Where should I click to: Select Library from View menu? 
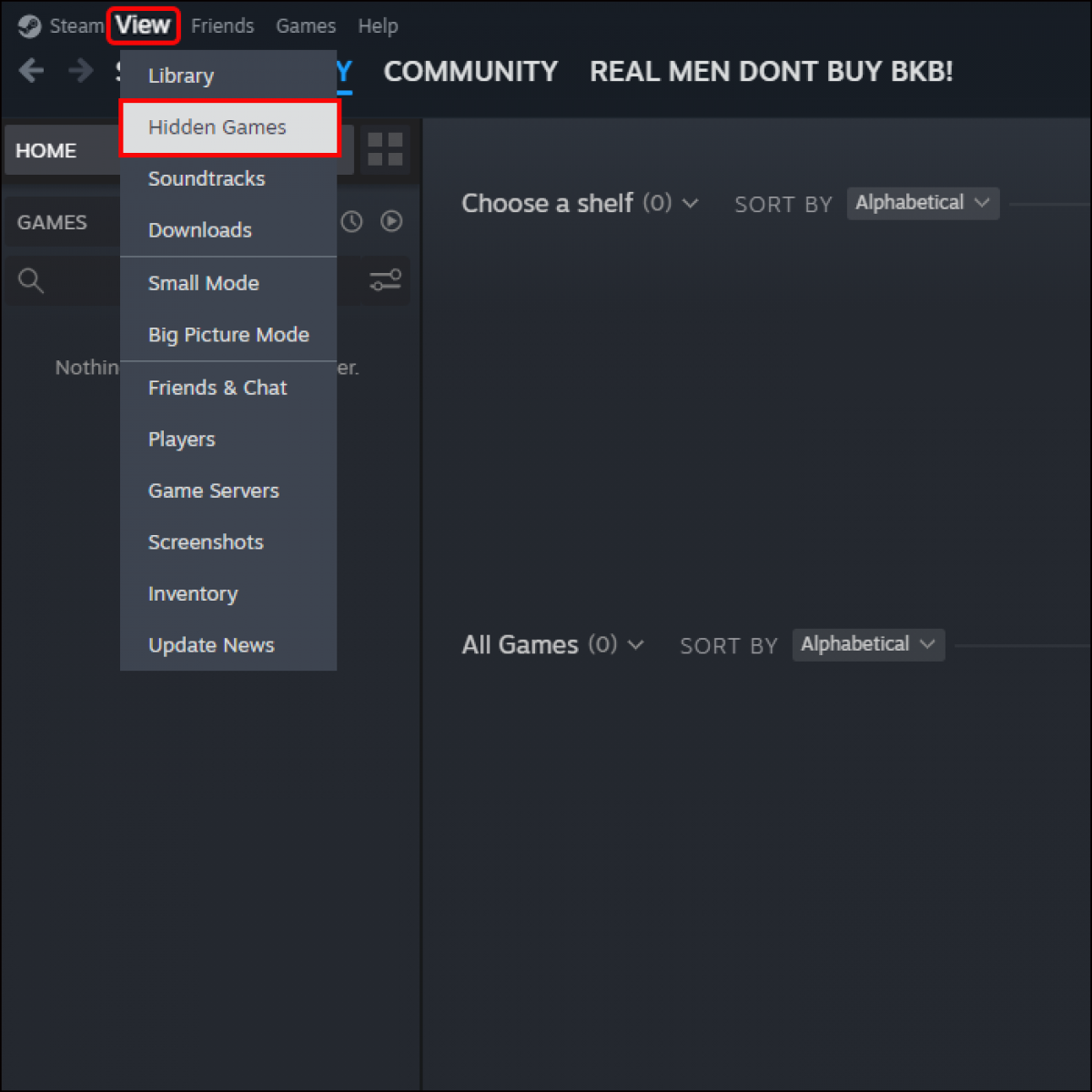[228, 76]
